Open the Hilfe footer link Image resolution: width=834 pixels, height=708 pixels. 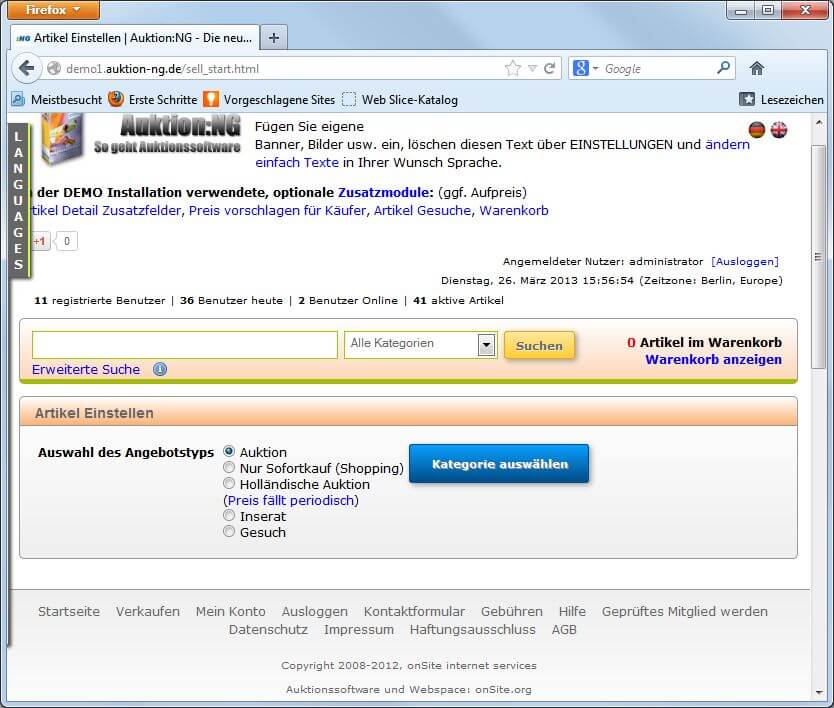tap(572, 611)
